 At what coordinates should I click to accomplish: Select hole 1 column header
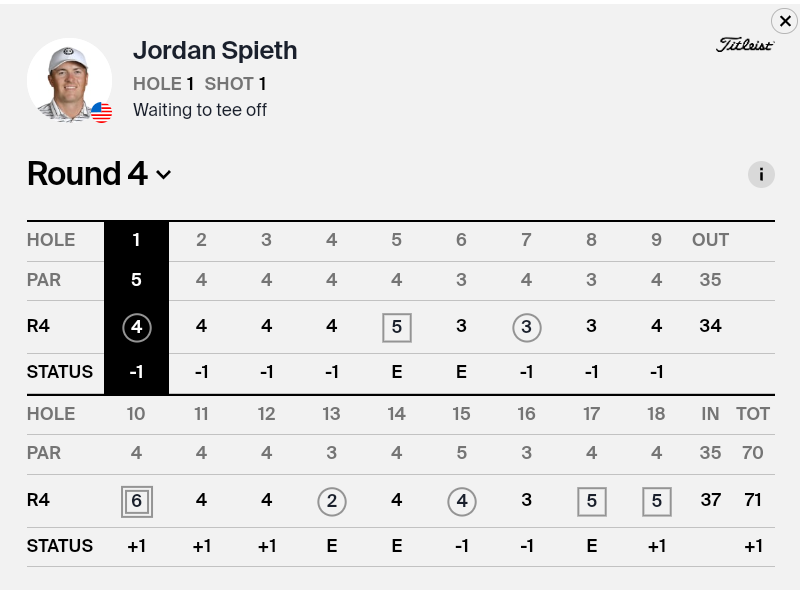point(136,240)
